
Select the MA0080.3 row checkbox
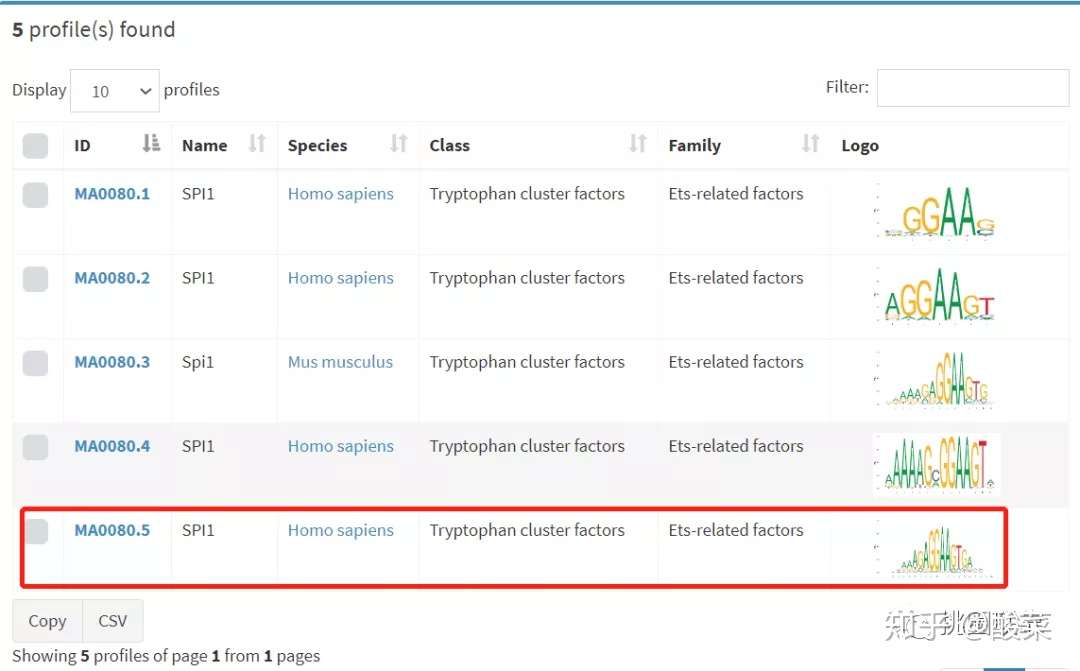[35, 363]
